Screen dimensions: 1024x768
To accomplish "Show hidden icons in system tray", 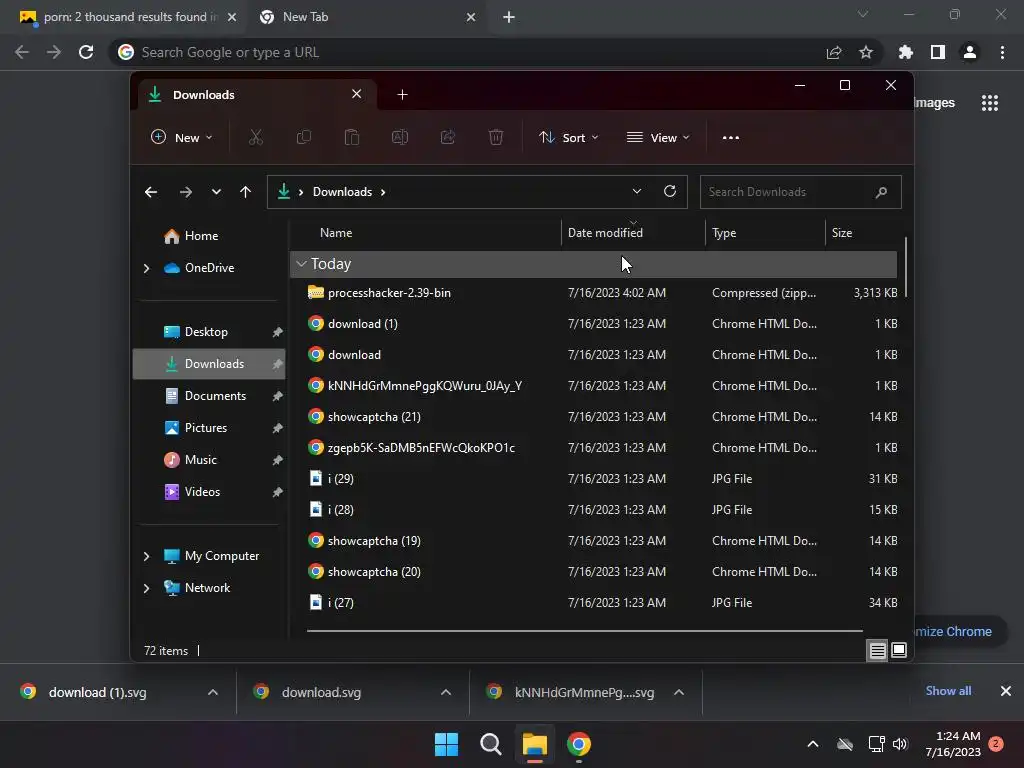I will pyautogui.click(x=813, y=744).
